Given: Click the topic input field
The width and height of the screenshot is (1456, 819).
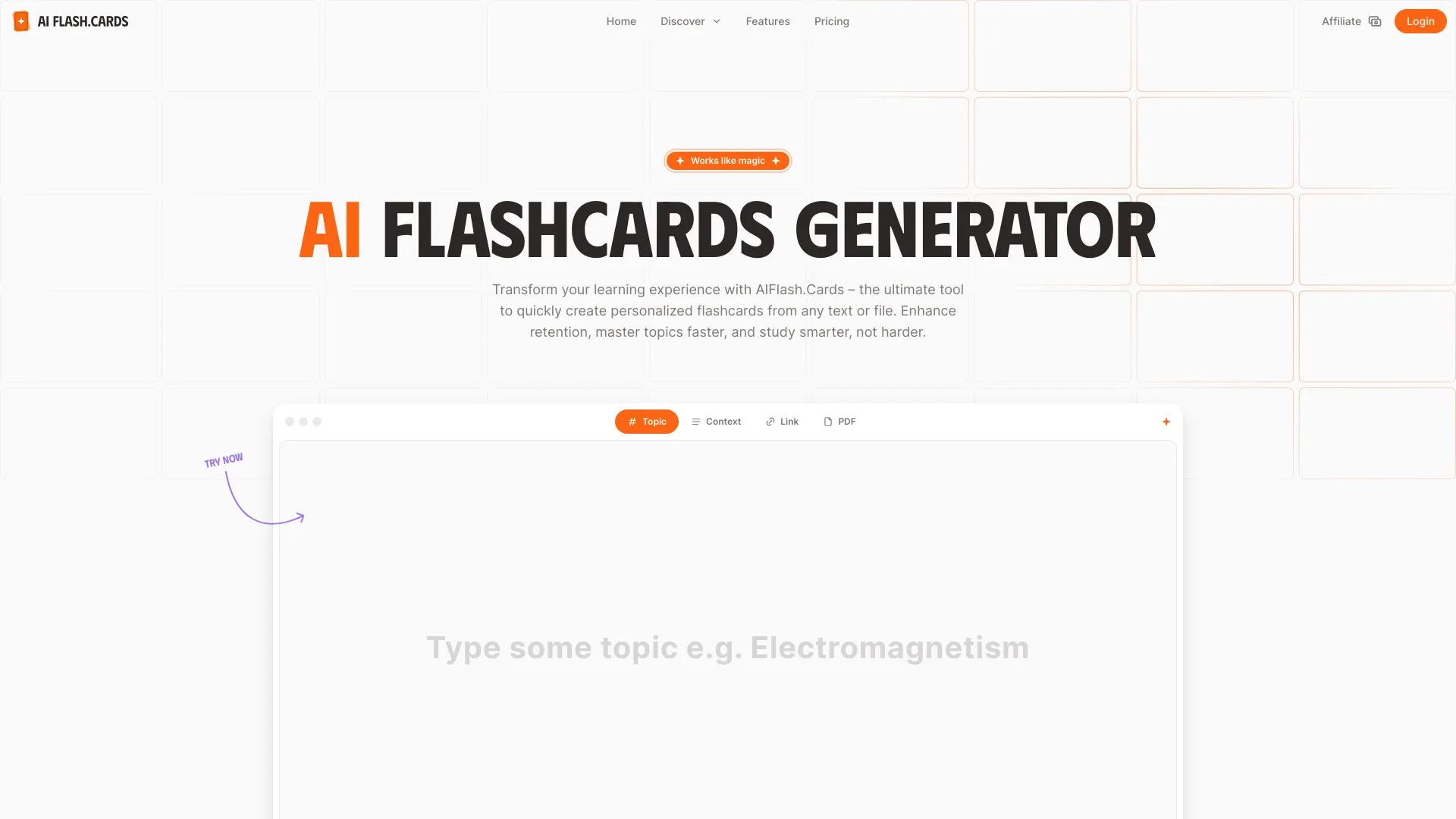Looking at the screenshot, I should [x=728, y=647].
